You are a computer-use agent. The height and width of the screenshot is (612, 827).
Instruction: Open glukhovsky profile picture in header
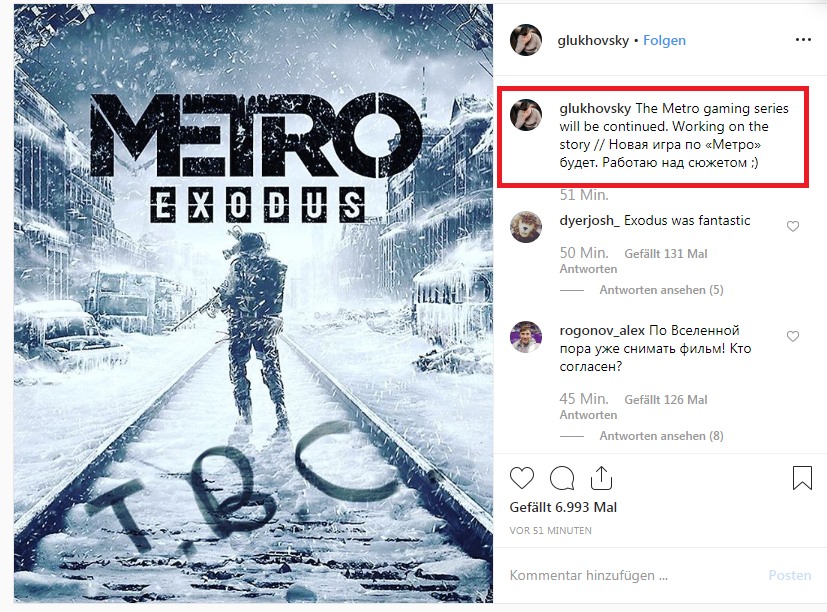click(526, 40)
